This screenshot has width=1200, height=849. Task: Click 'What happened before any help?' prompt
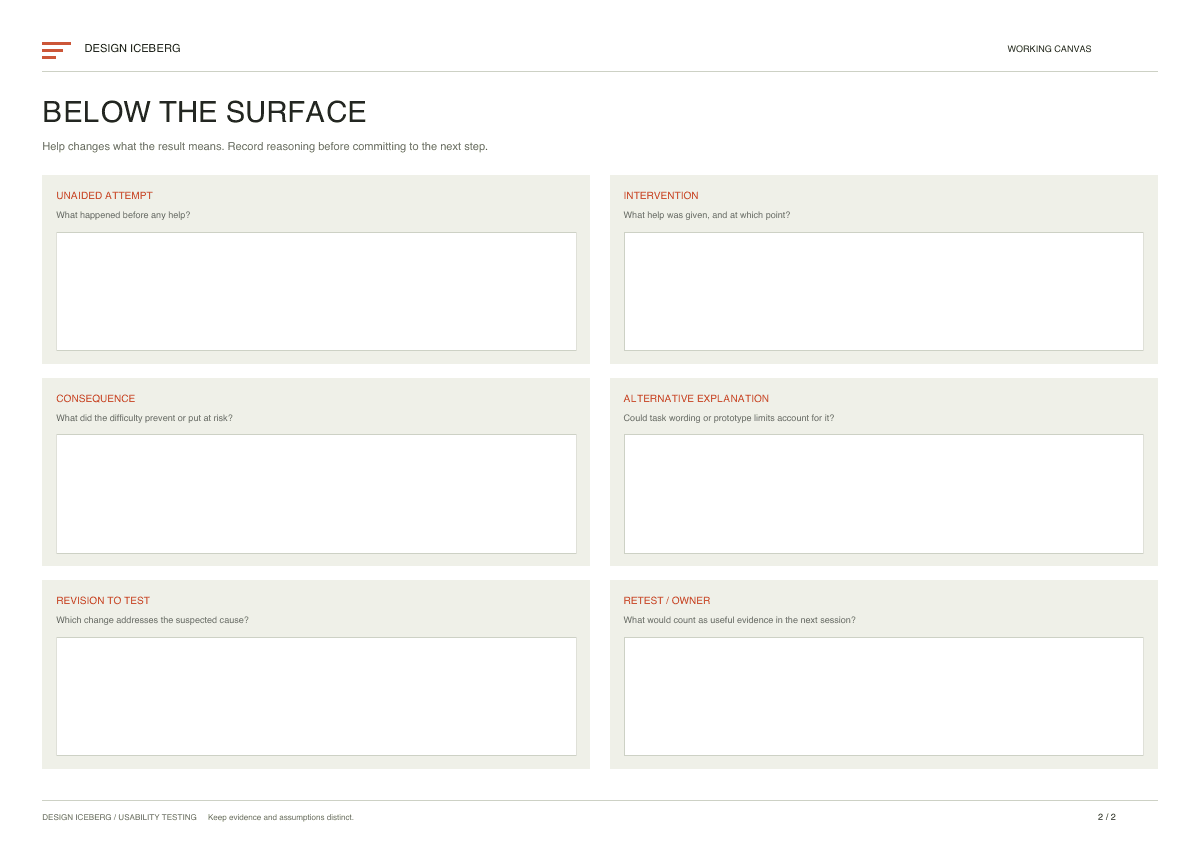pyautogui.click(x=123, y=215)
